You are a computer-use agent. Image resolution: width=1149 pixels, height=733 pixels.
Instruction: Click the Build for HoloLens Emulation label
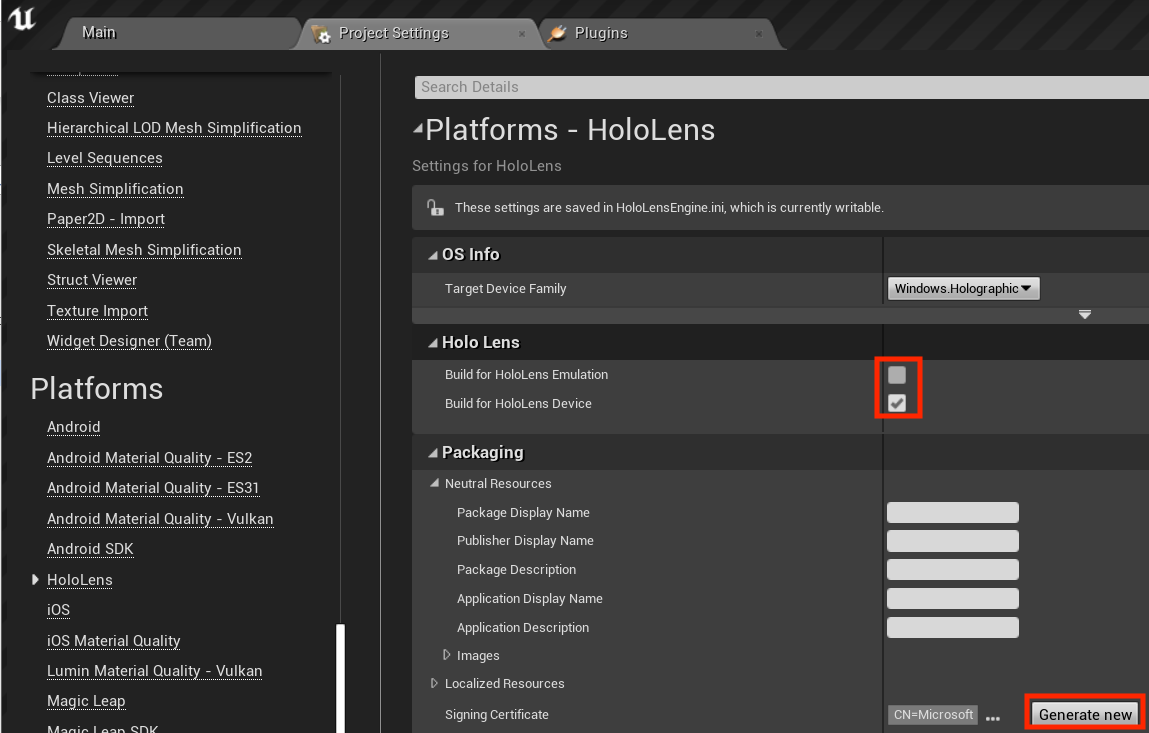pos(526,375)
